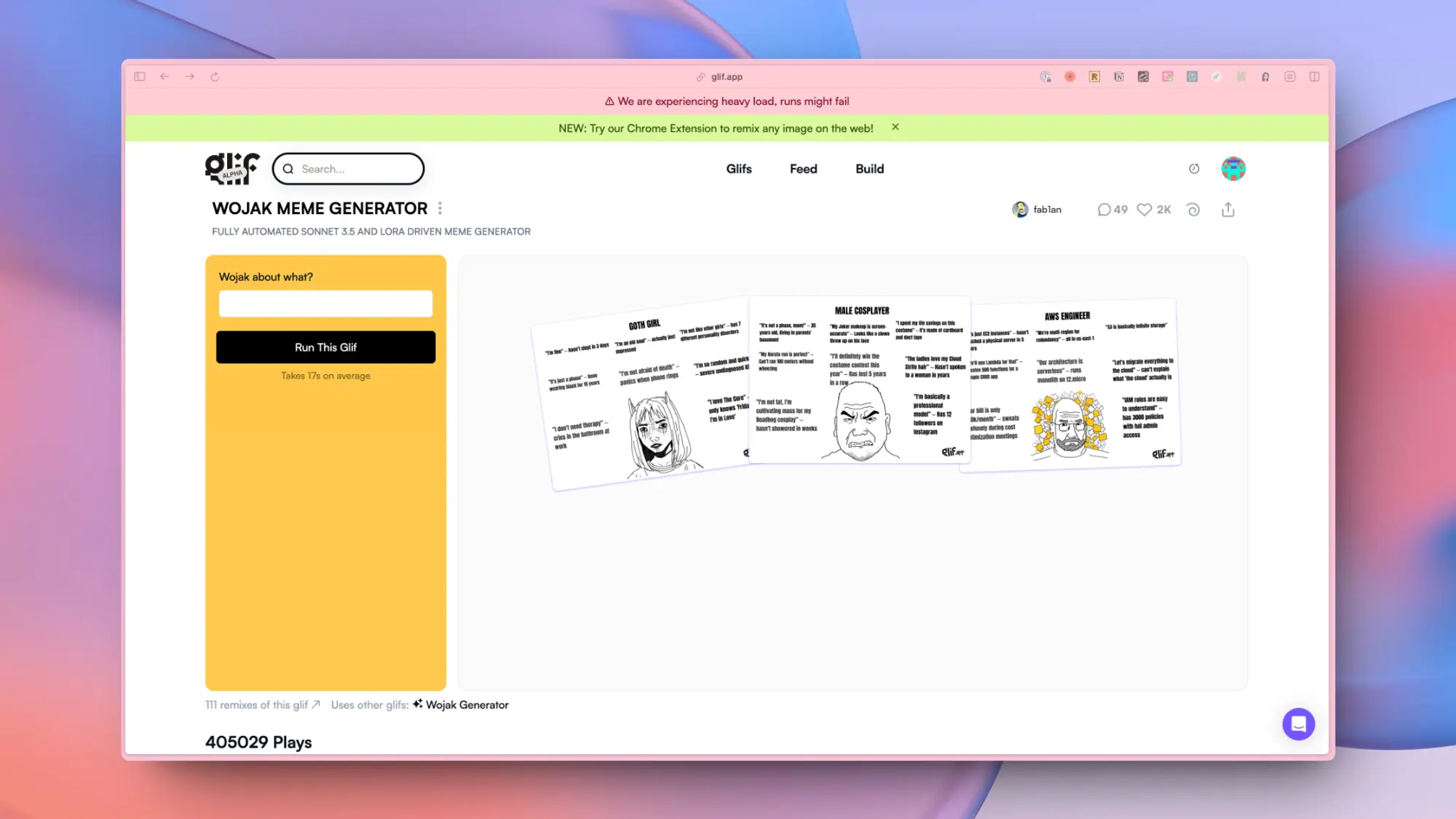
Task: Open the Chrome Extension announcement banner text
Action: (x=716, y=128)
